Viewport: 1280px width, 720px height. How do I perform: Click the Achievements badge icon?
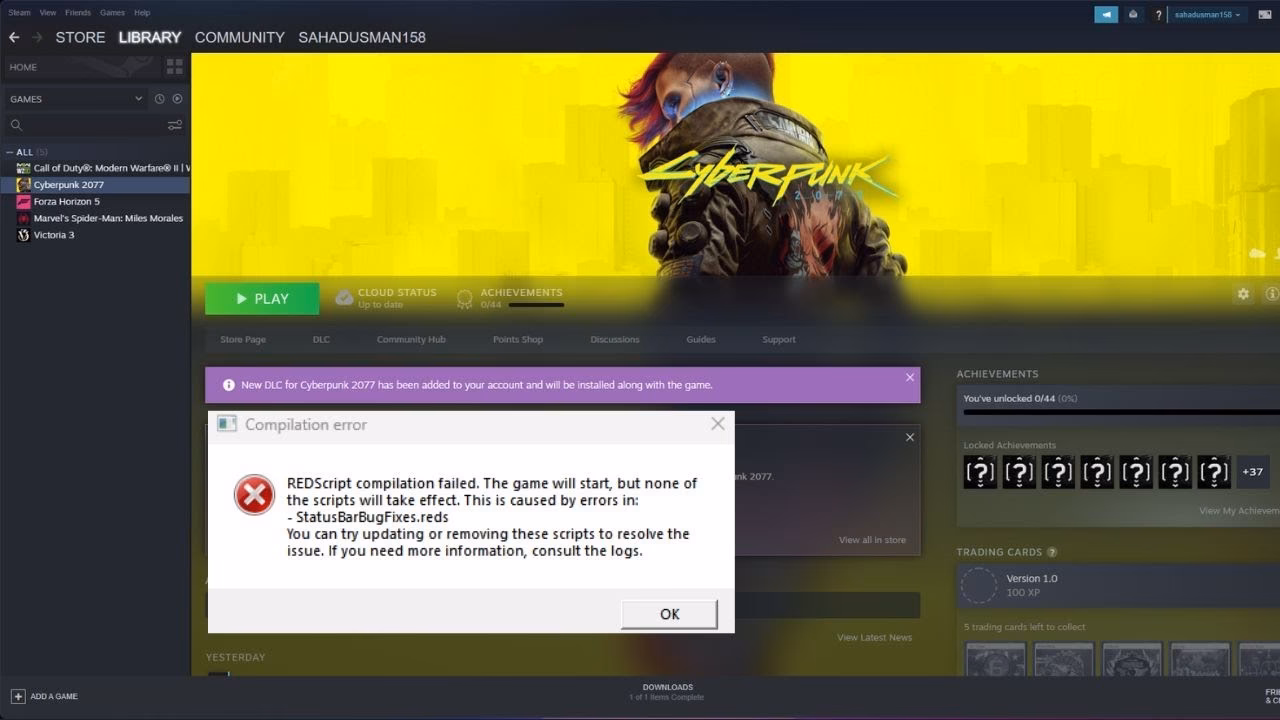click(464, 298)
